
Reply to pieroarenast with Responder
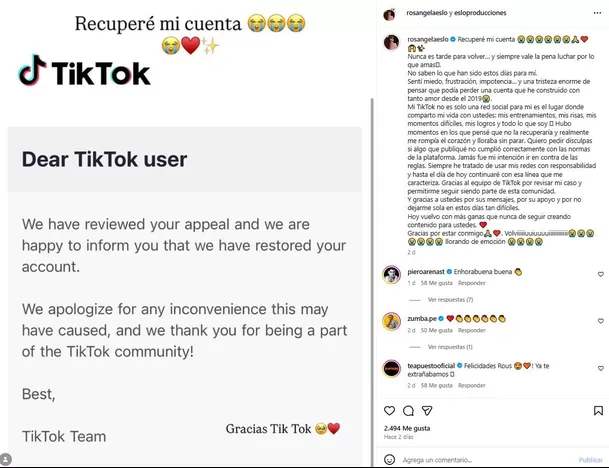pyautogui.click(x=472, y=283)
